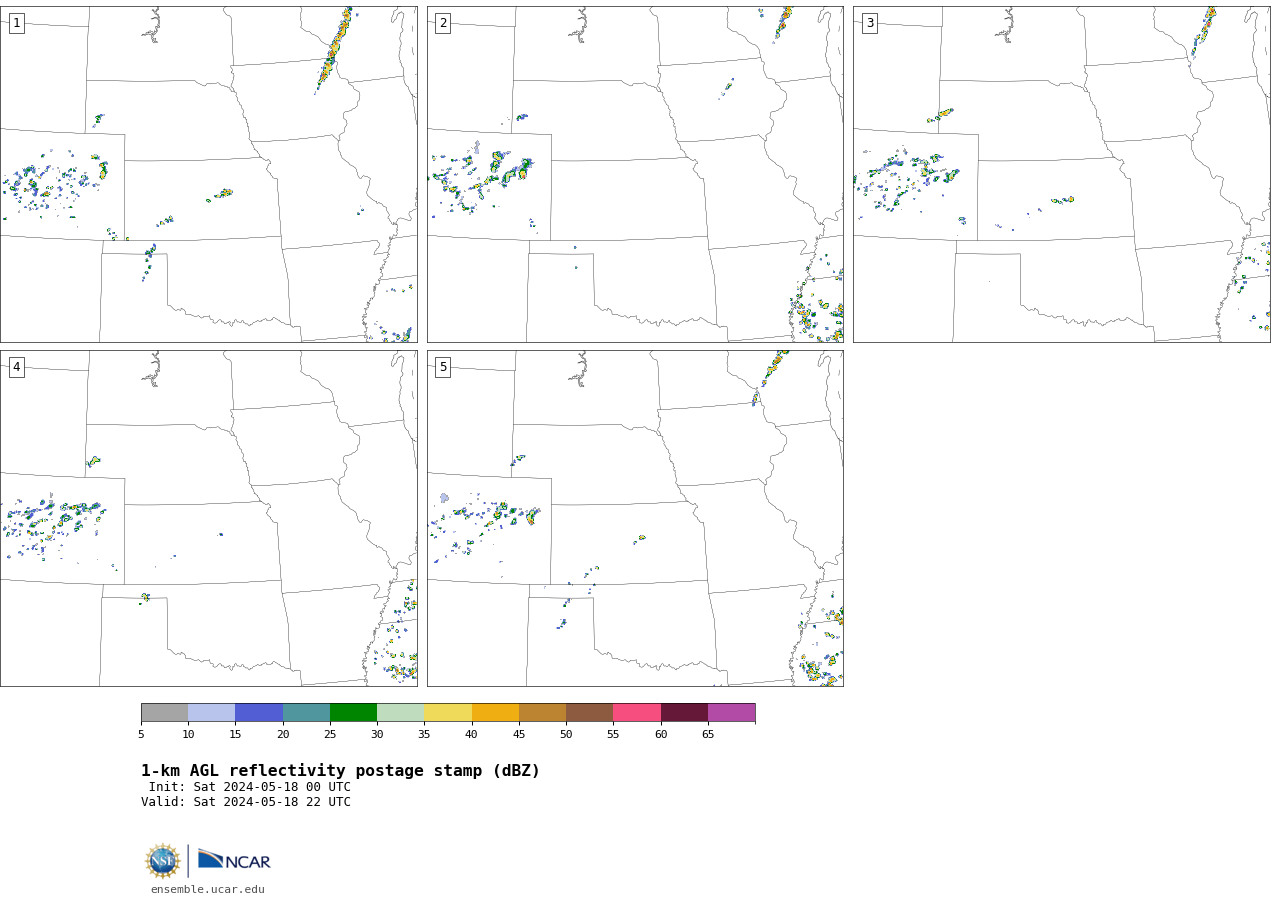The height and width of the screenshot is (901, 1280).
Task: Select the pale green 30-35 dBZ swatch
Action: click(x=400, y=713)
